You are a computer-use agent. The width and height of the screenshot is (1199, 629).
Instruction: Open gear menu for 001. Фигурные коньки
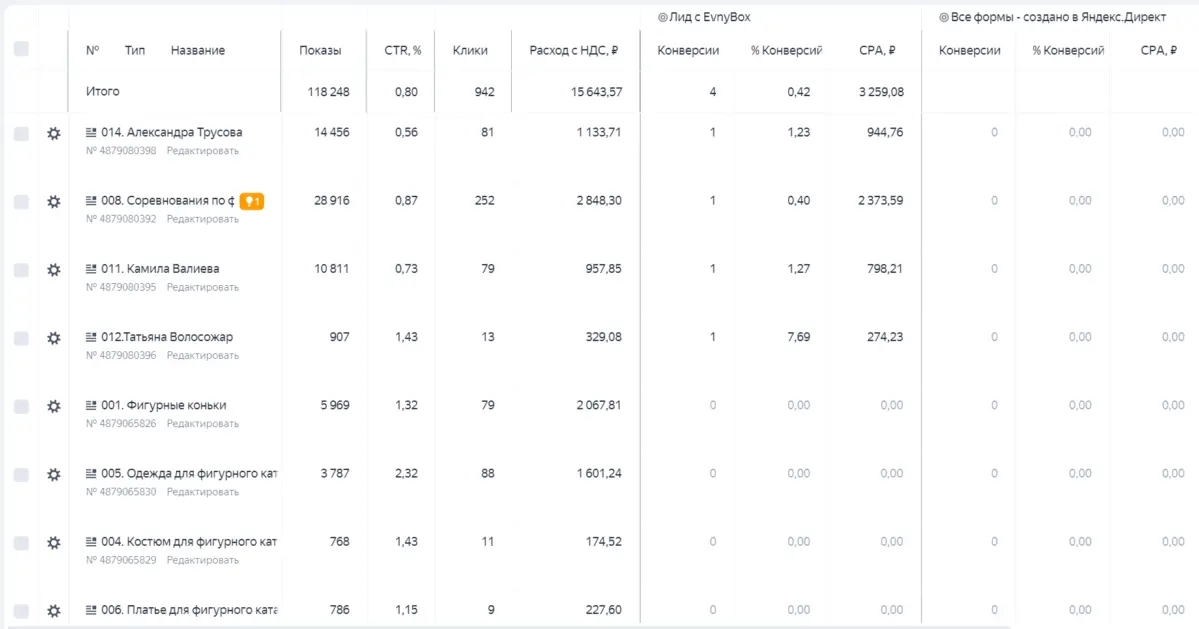click(x=54, y=407)
